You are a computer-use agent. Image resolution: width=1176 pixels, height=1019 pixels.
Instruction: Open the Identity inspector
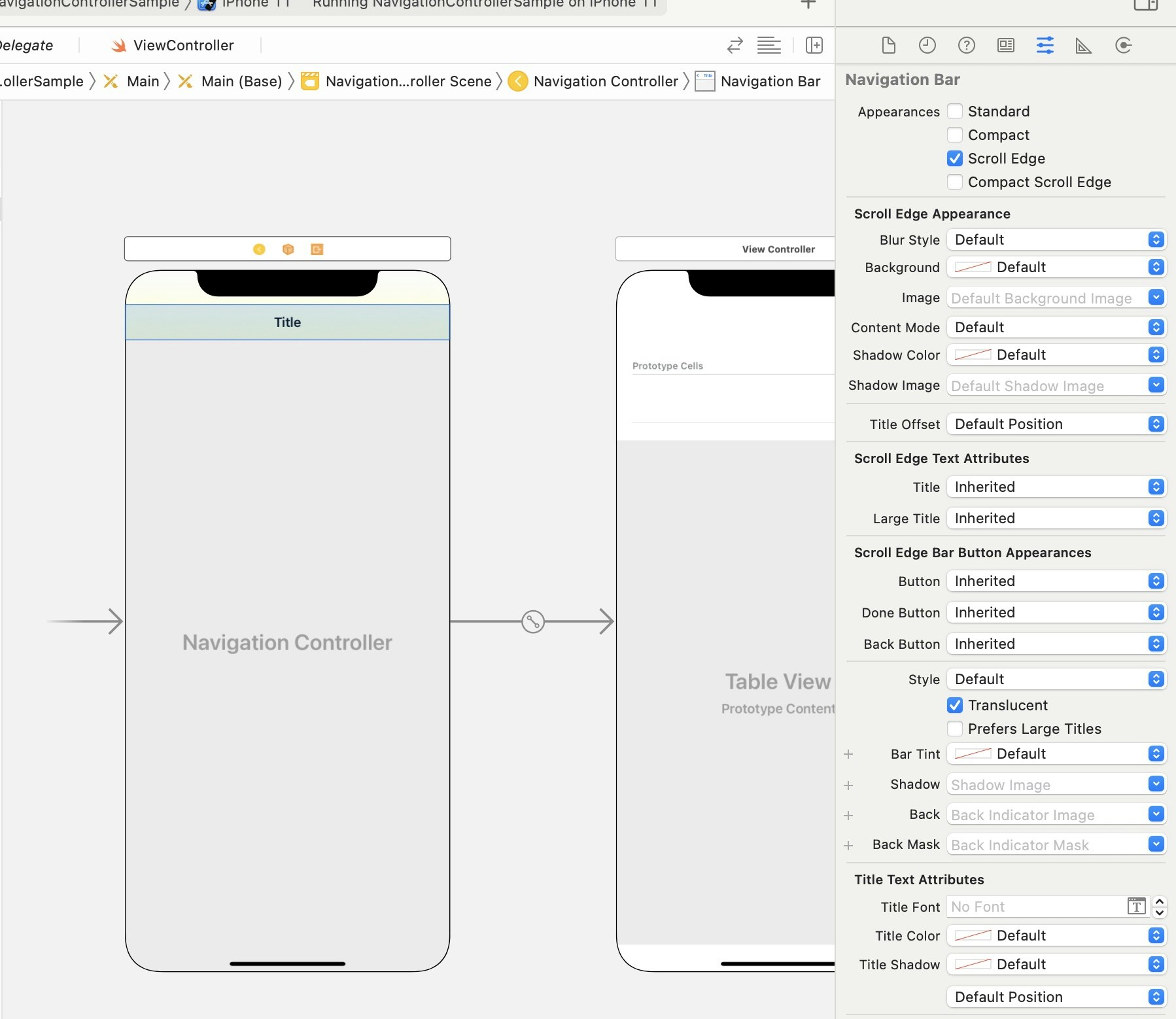pos(1006,45)
